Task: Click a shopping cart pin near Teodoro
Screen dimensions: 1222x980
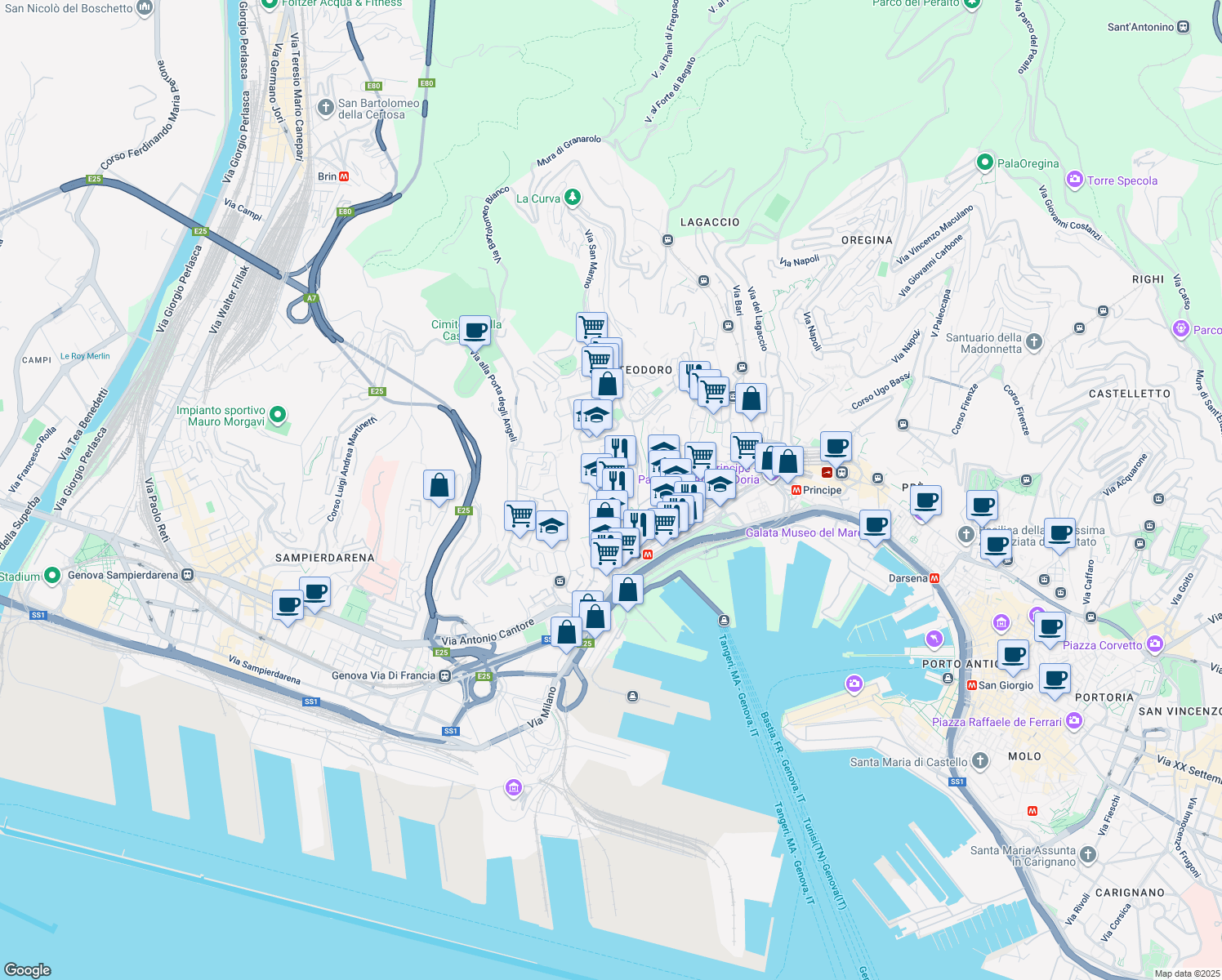Action: (591, 327)
